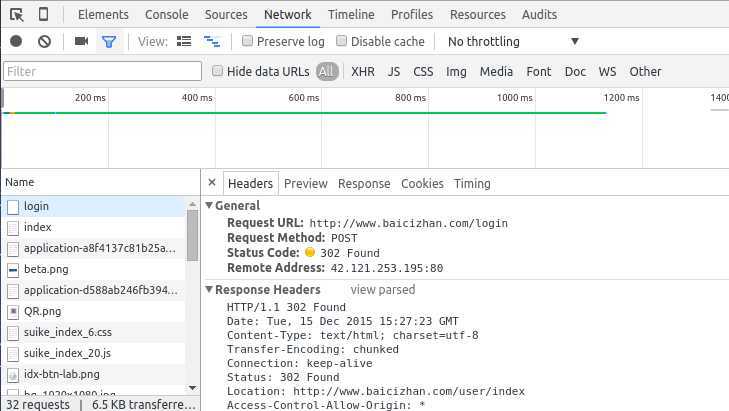729x411 pixels.
Task: Switch to the Cookies tab
Action: coord(422,184)
